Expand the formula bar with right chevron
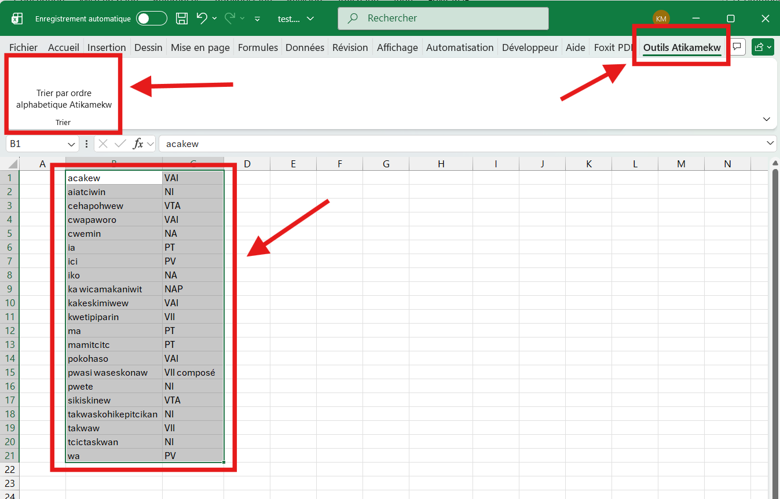The height and width of the screenshot is (499, 780). (770, 143)
